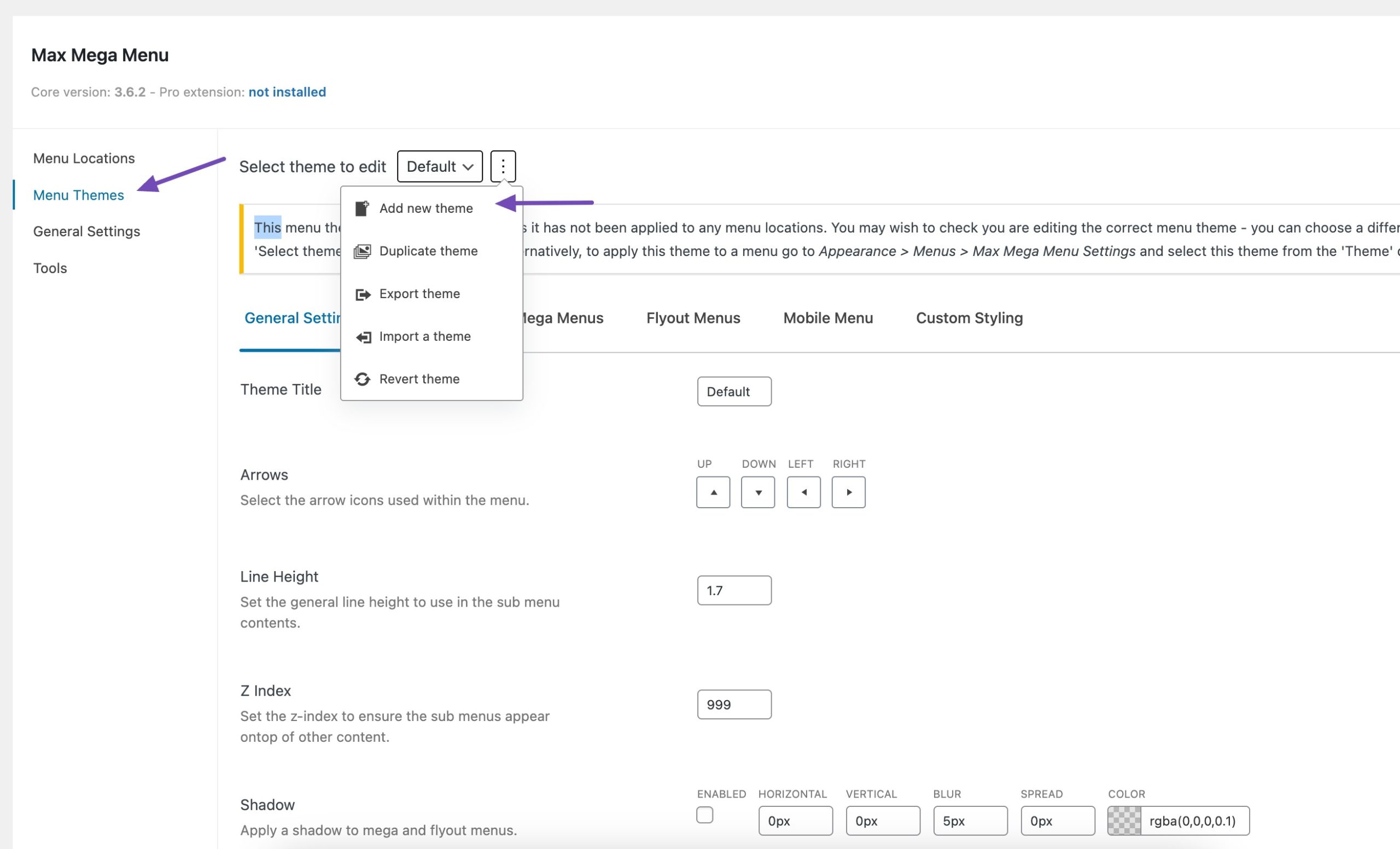The width and height of the screenshot is (1400, 849).
Task: Select the RIGHT arrow icon picker
Action: coord(848,492)
